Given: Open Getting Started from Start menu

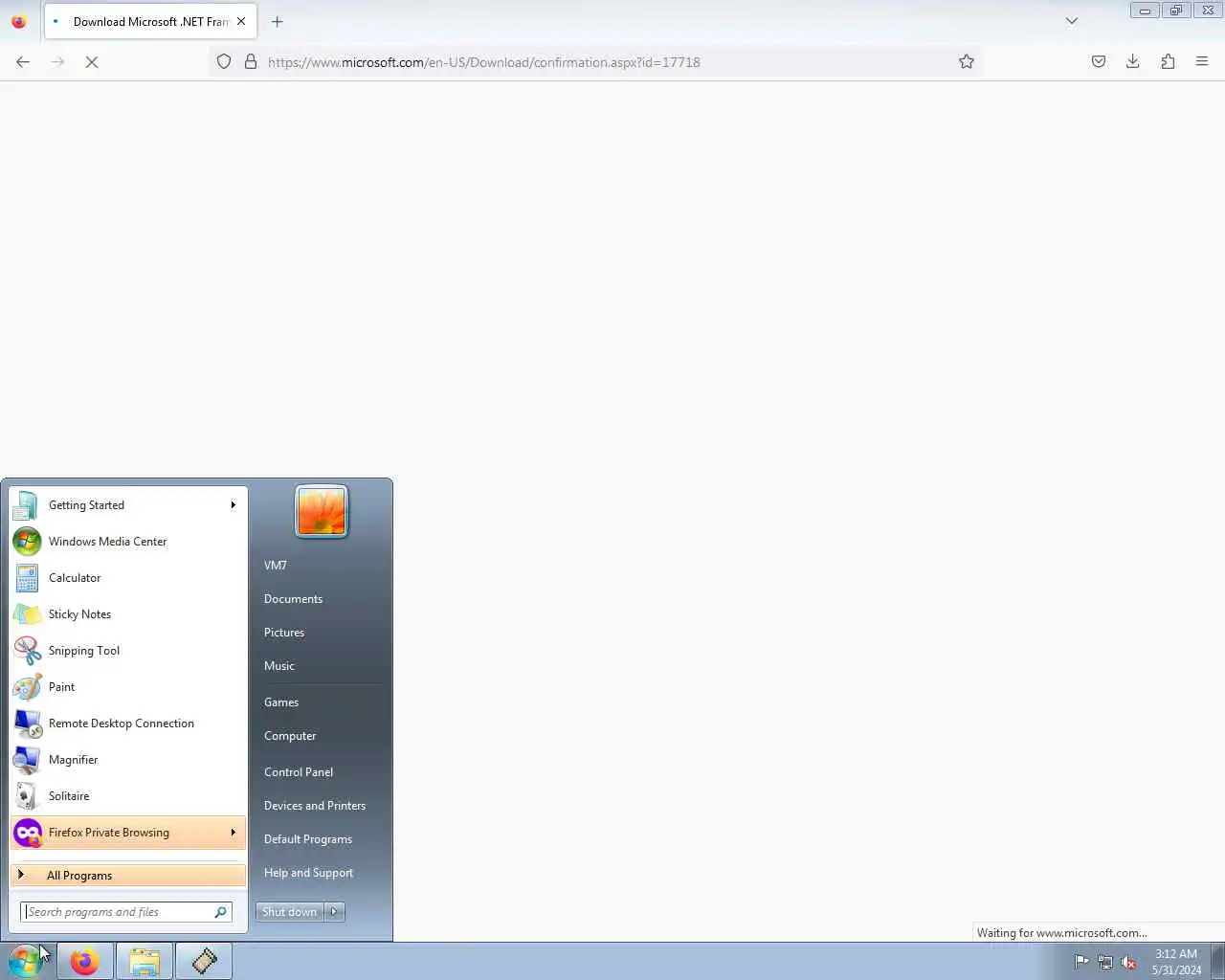Looking at the screenshot, I should click(x=128, y=505).
